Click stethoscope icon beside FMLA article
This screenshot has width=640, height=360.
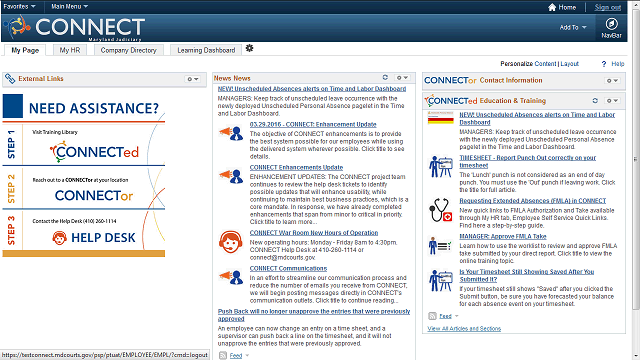[x=440, y=210]
